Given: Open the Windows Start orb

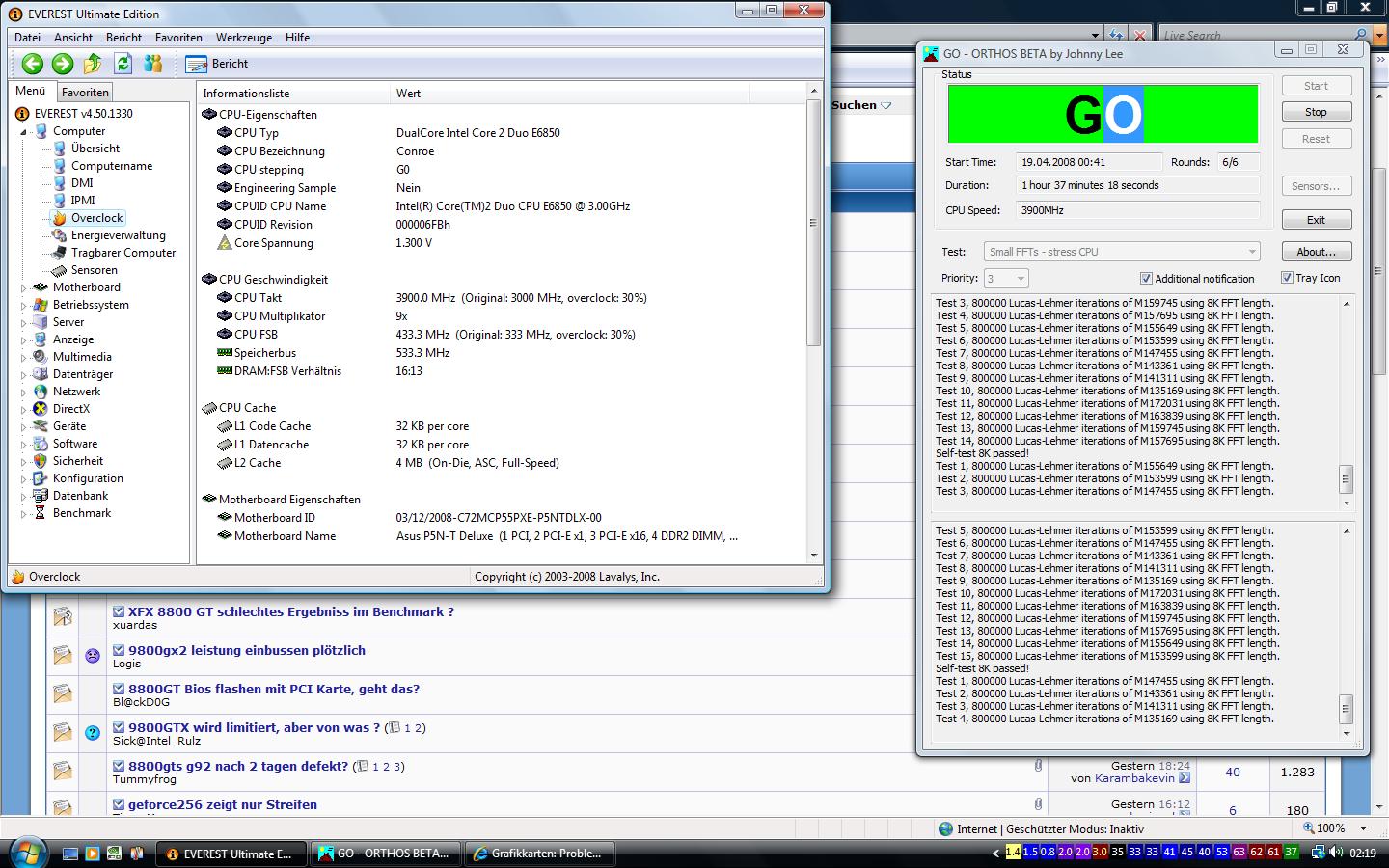Looking at the screenshot, I should coord(26,853).
